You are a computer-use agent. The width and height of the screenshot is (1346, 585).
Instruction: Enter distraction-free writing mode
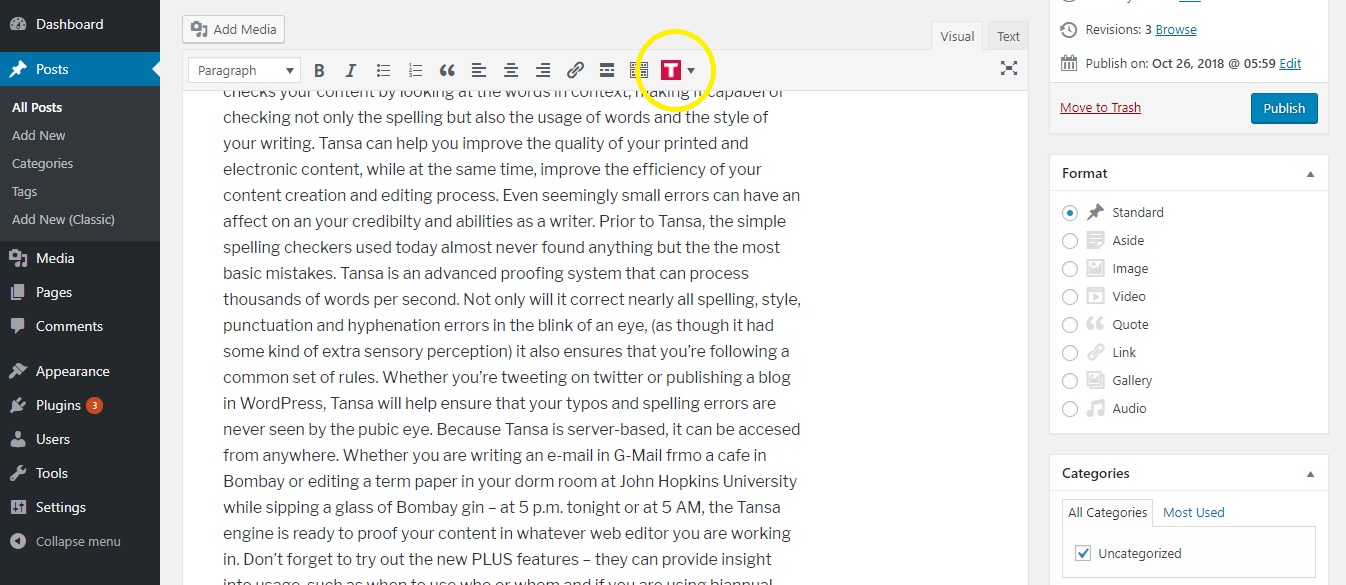point(1009,69)
